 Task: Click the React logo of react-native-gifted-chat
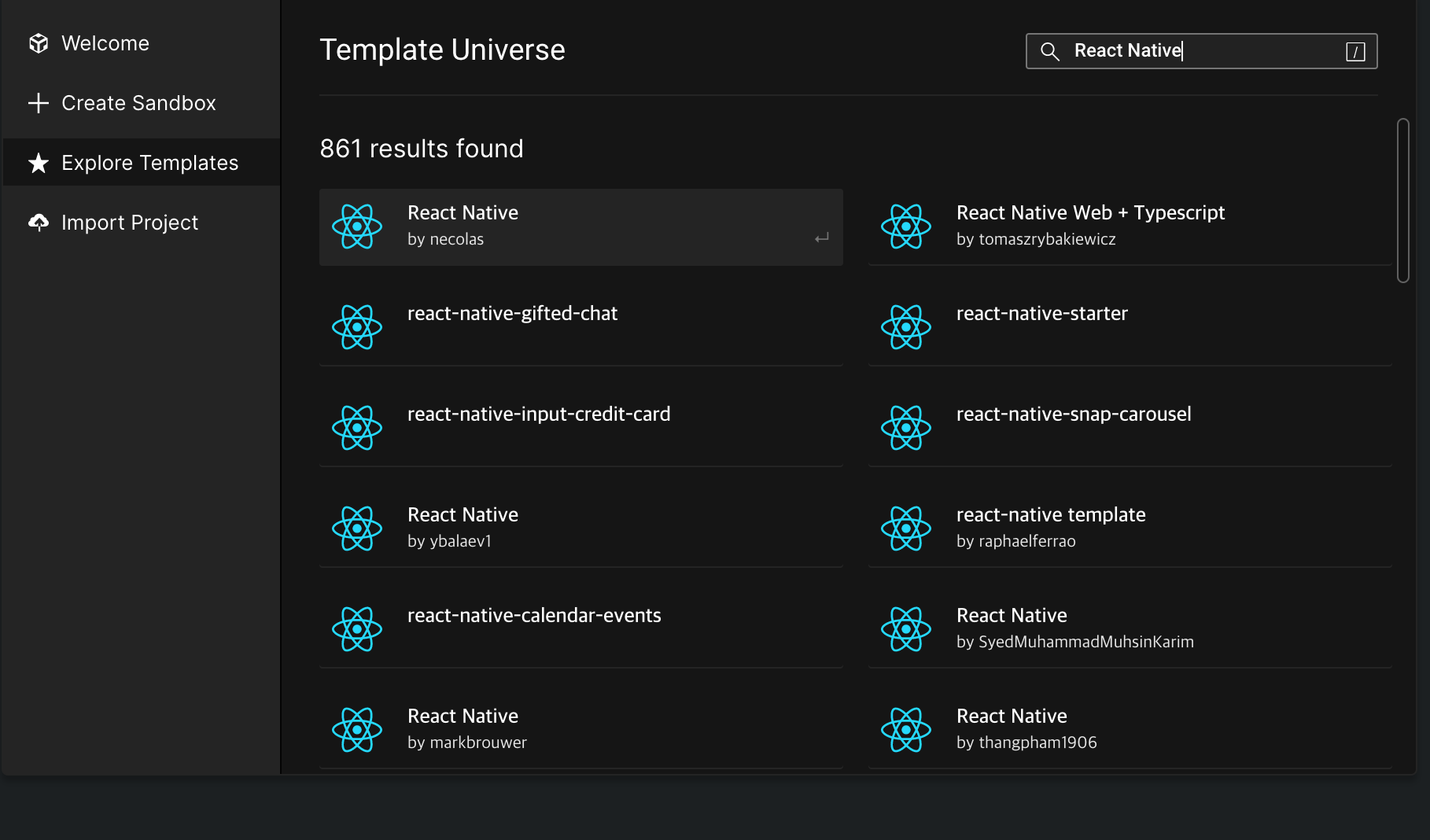pyautogui.click(x=357, y=327)
